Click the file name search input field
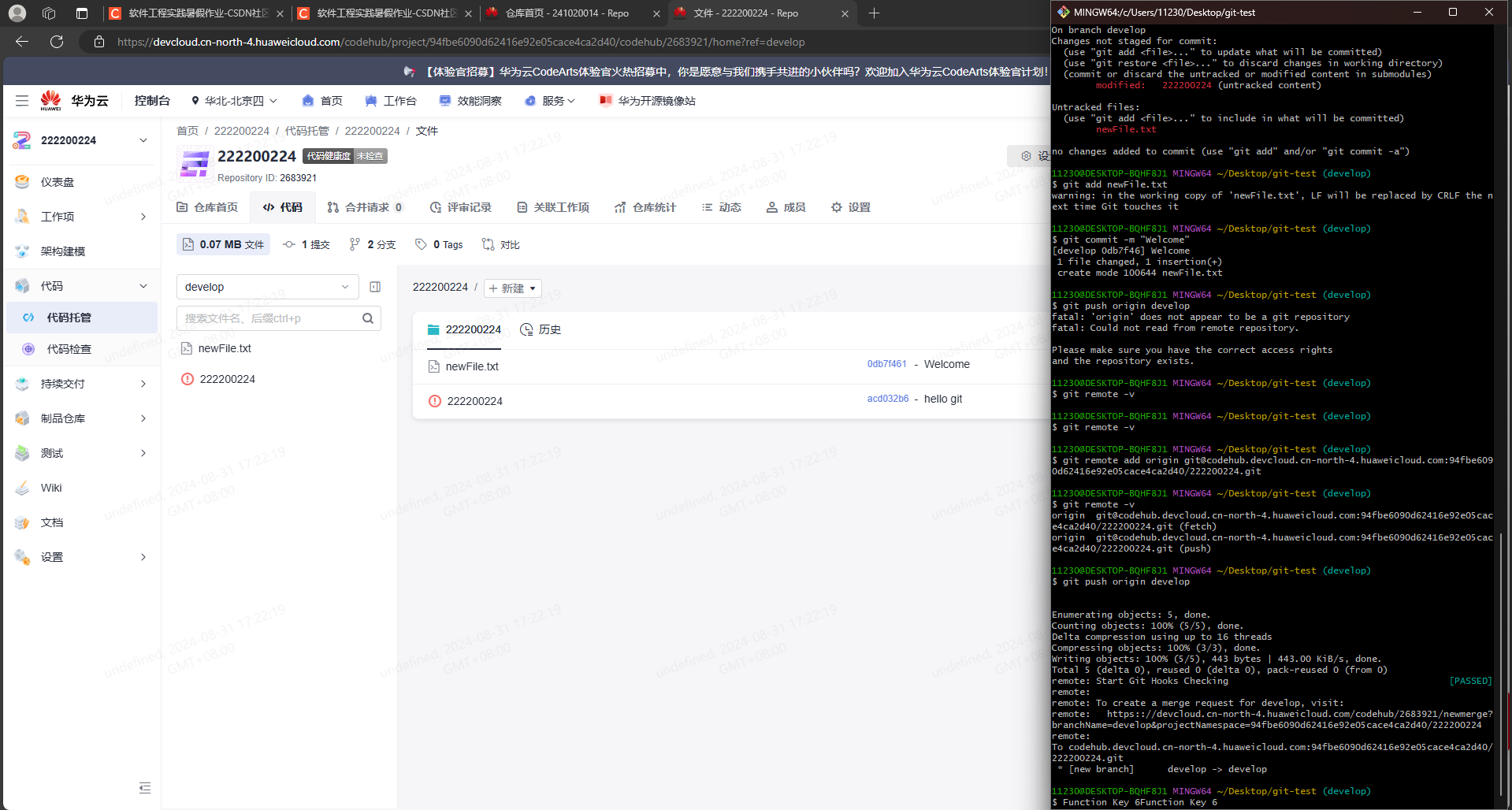 (268, 318)
